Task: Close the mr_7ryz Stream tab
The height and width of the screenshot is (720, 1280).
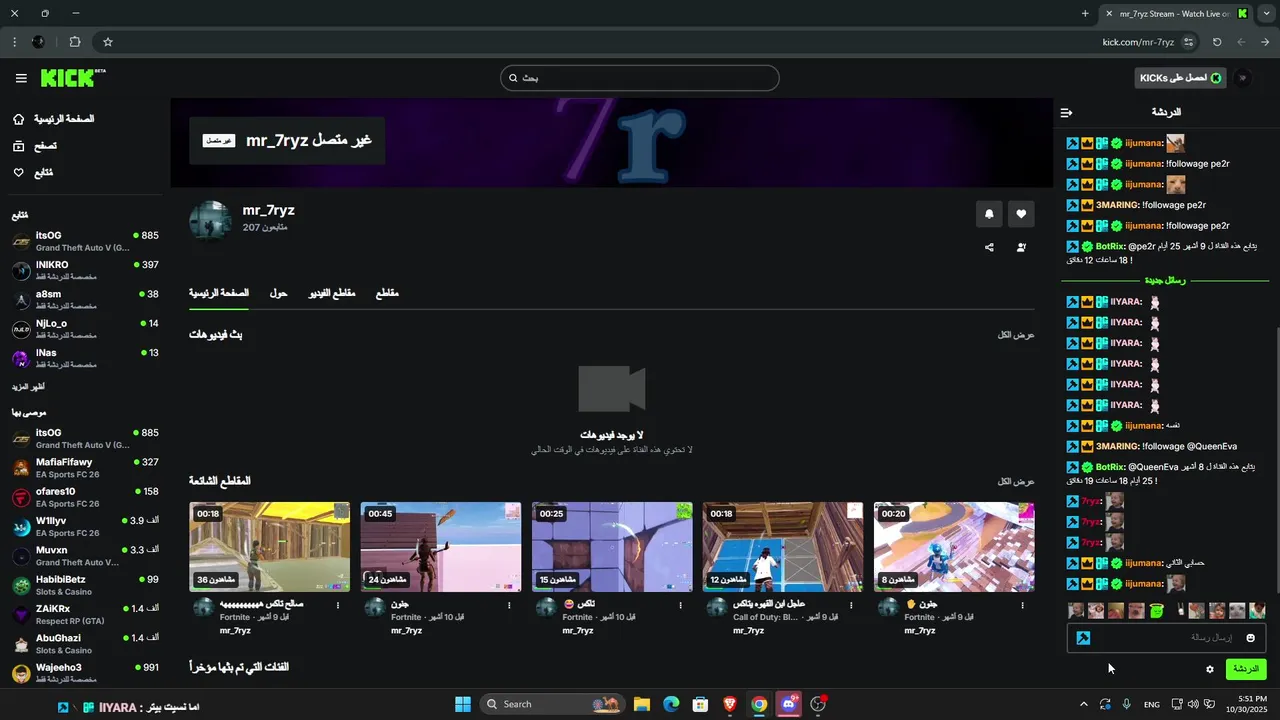Action: (1109, 14)
